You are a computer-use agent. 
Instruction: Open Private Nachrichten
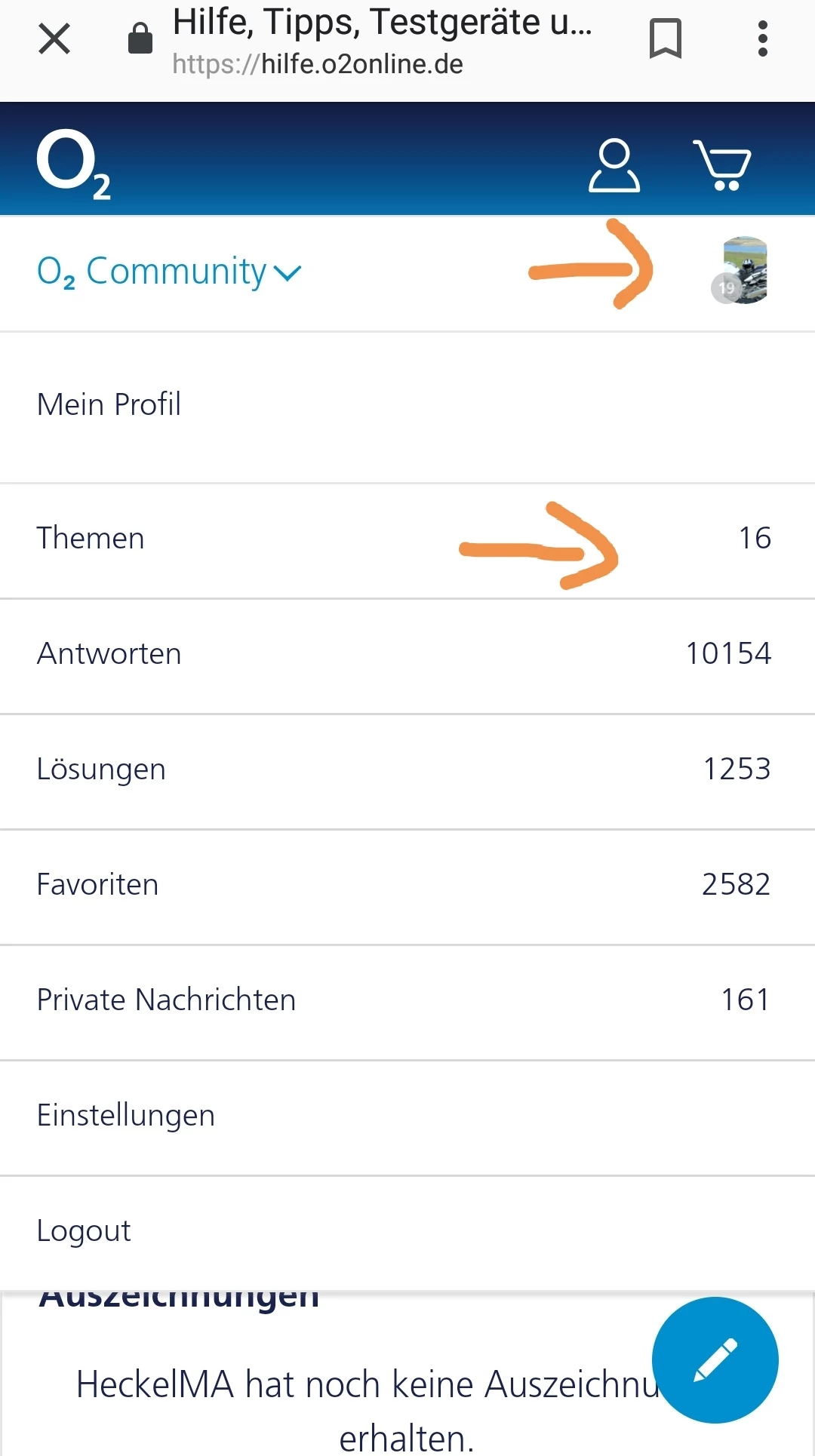pyautogui.click(x=166, y=1000)
